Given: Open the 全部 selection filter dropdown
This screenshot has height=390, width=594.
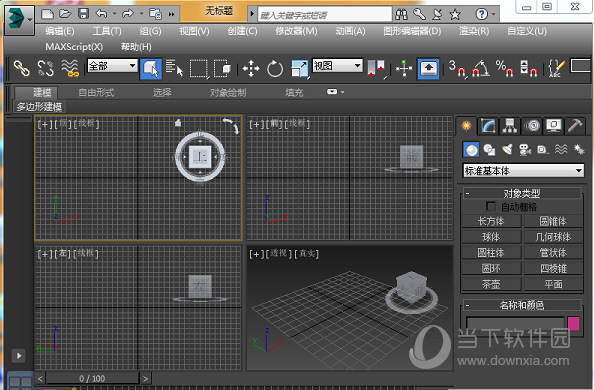Looking at the screenshot, I should pos(112,66).
